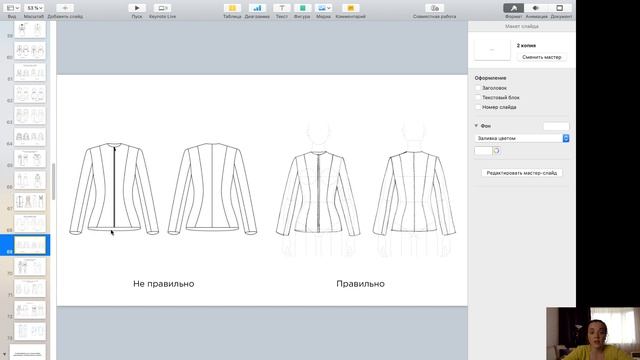Open Keynote Live from the toolbar

(x=162, y=8)
